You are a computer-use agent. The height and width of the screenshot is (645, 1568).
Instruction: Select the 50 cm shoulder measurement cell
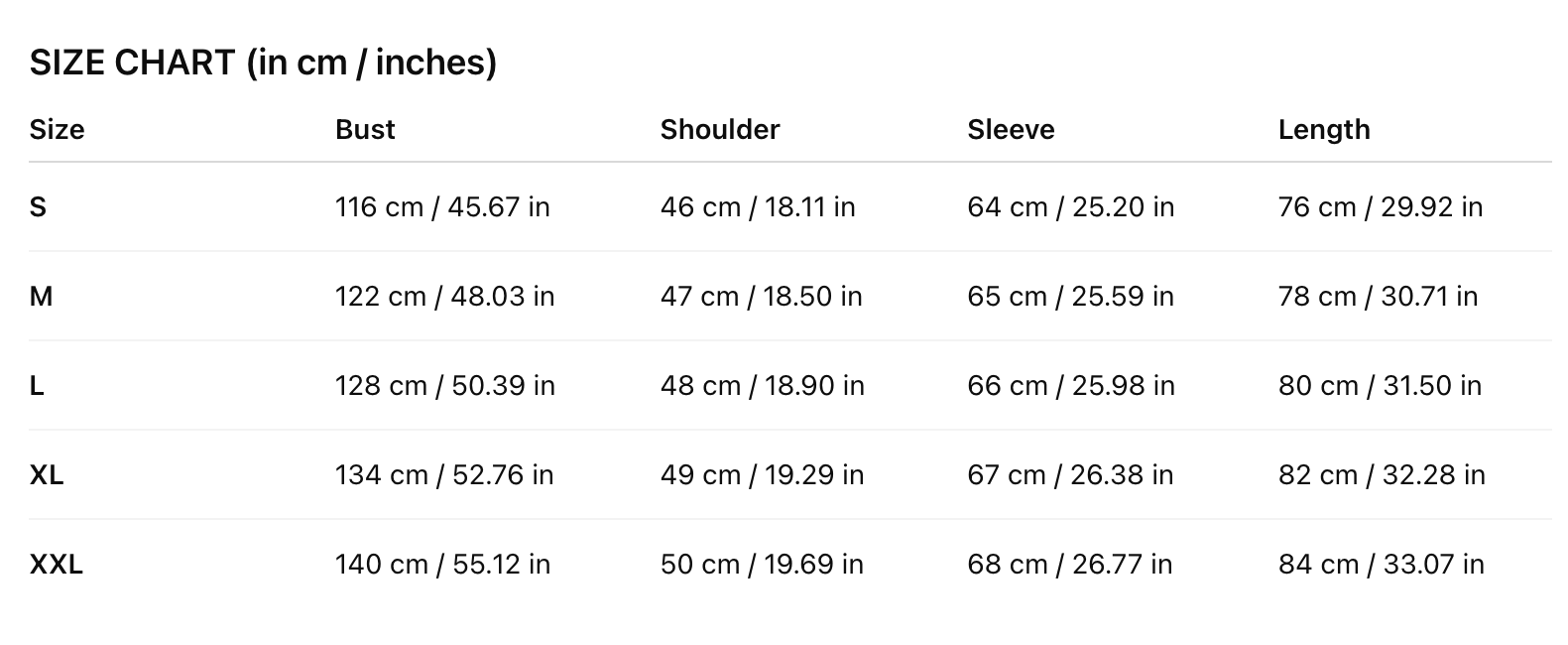click(762, 565)
